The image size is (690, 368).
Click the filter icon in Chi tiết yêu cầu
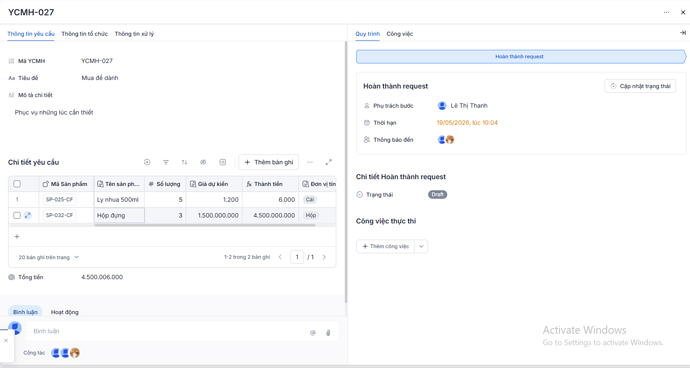pyautogui.click(x=166, y=162)
